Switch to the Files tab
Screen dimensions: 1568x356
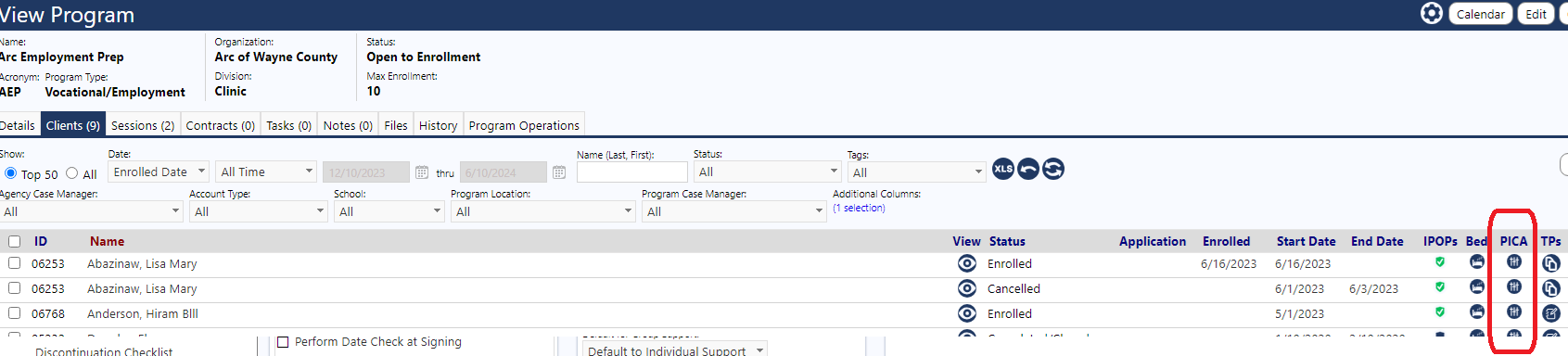coord(396,125)
